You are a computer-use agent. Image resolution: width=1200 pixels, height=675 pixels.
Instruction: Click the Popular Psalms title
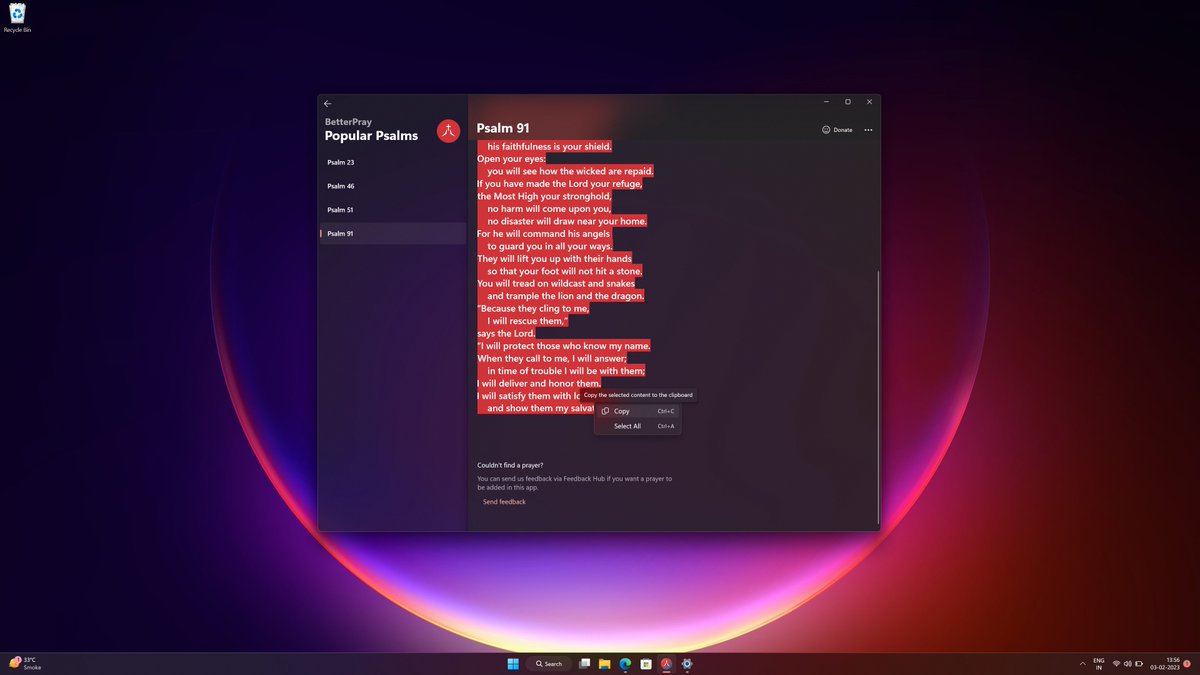(371, 136)
